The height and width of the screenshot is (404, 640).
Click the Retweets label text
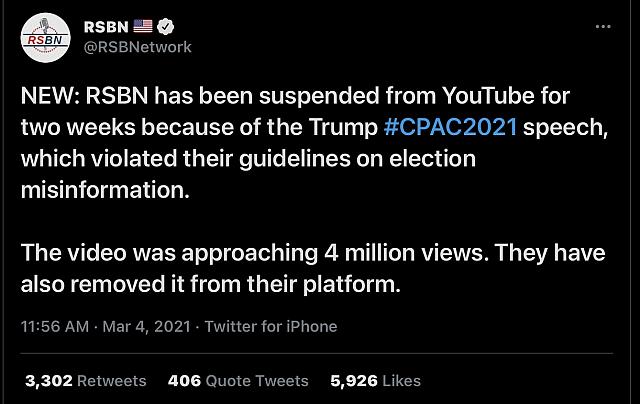pyautogui.click(x=111, y=381)
